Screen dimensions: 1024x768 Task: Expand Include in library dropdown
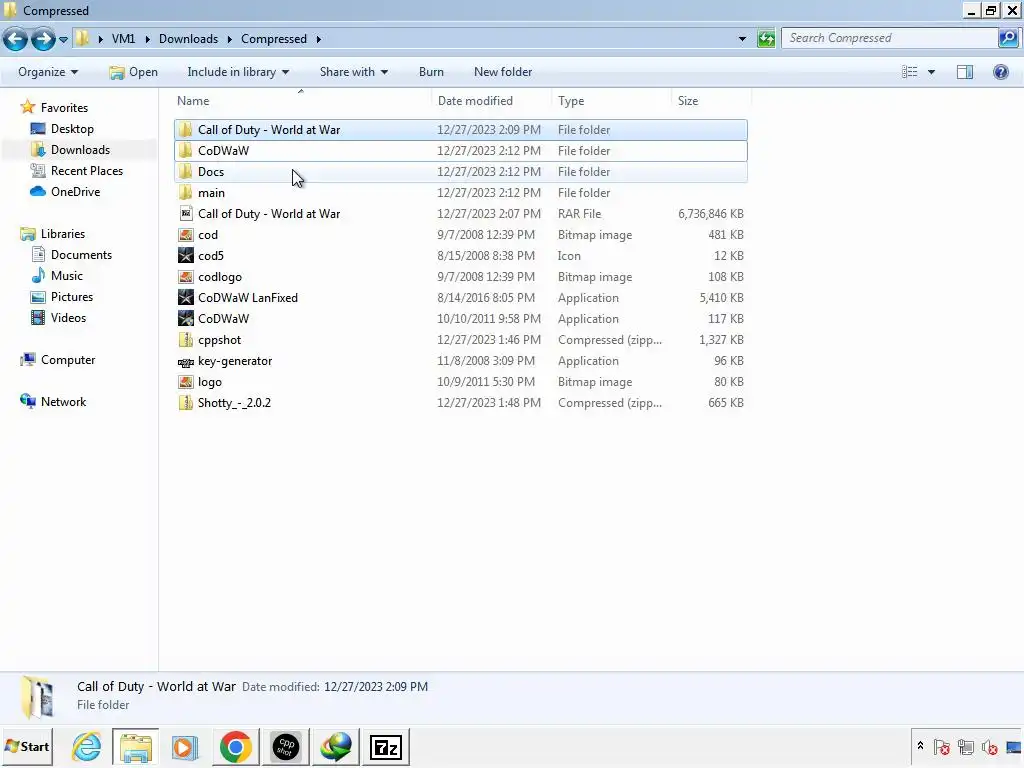click(x=238, y=72)
